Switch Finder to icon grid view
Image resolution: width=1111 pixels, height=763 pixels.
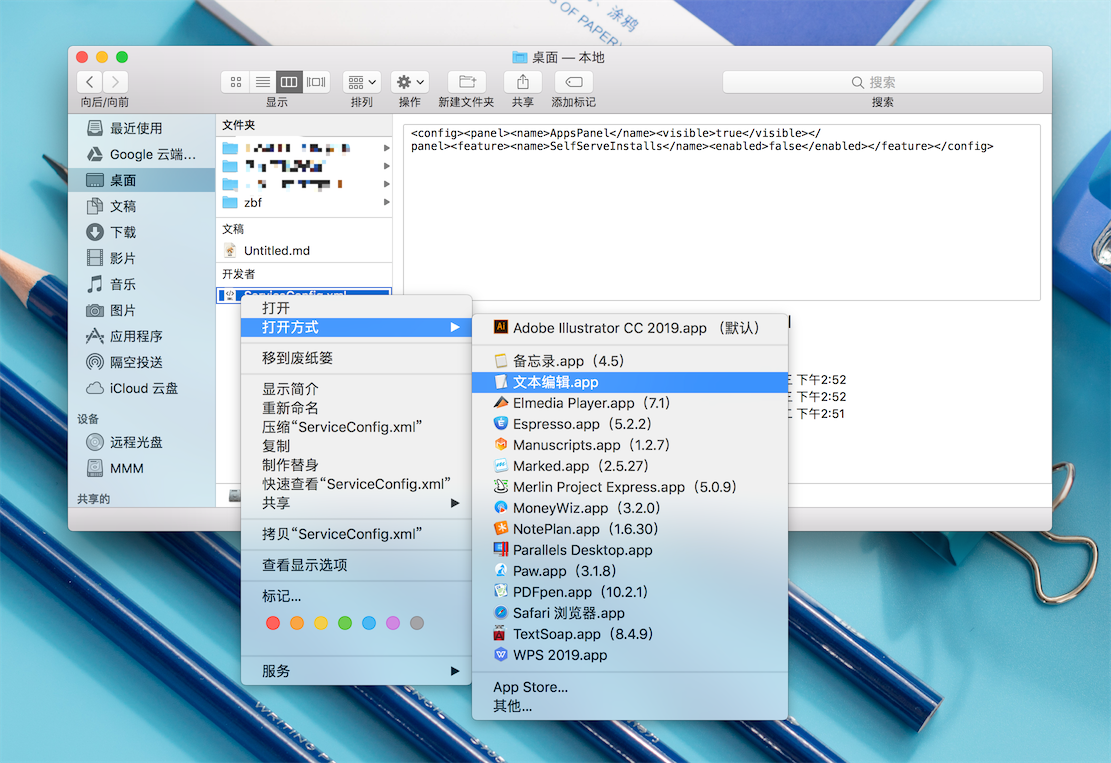[236, 82]
